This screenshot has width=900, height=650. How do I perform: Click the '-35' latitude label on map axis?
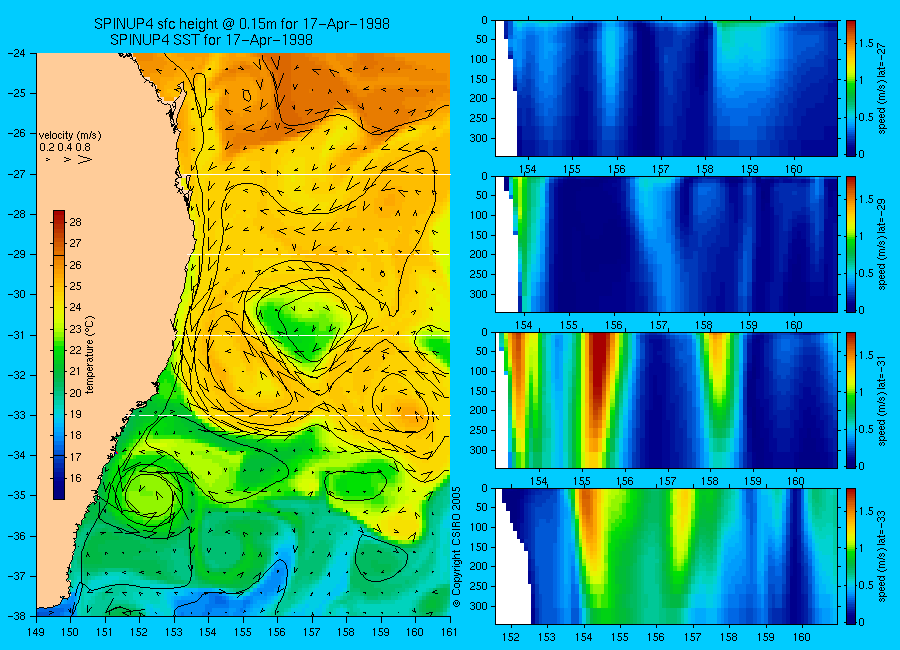(18, 496)
